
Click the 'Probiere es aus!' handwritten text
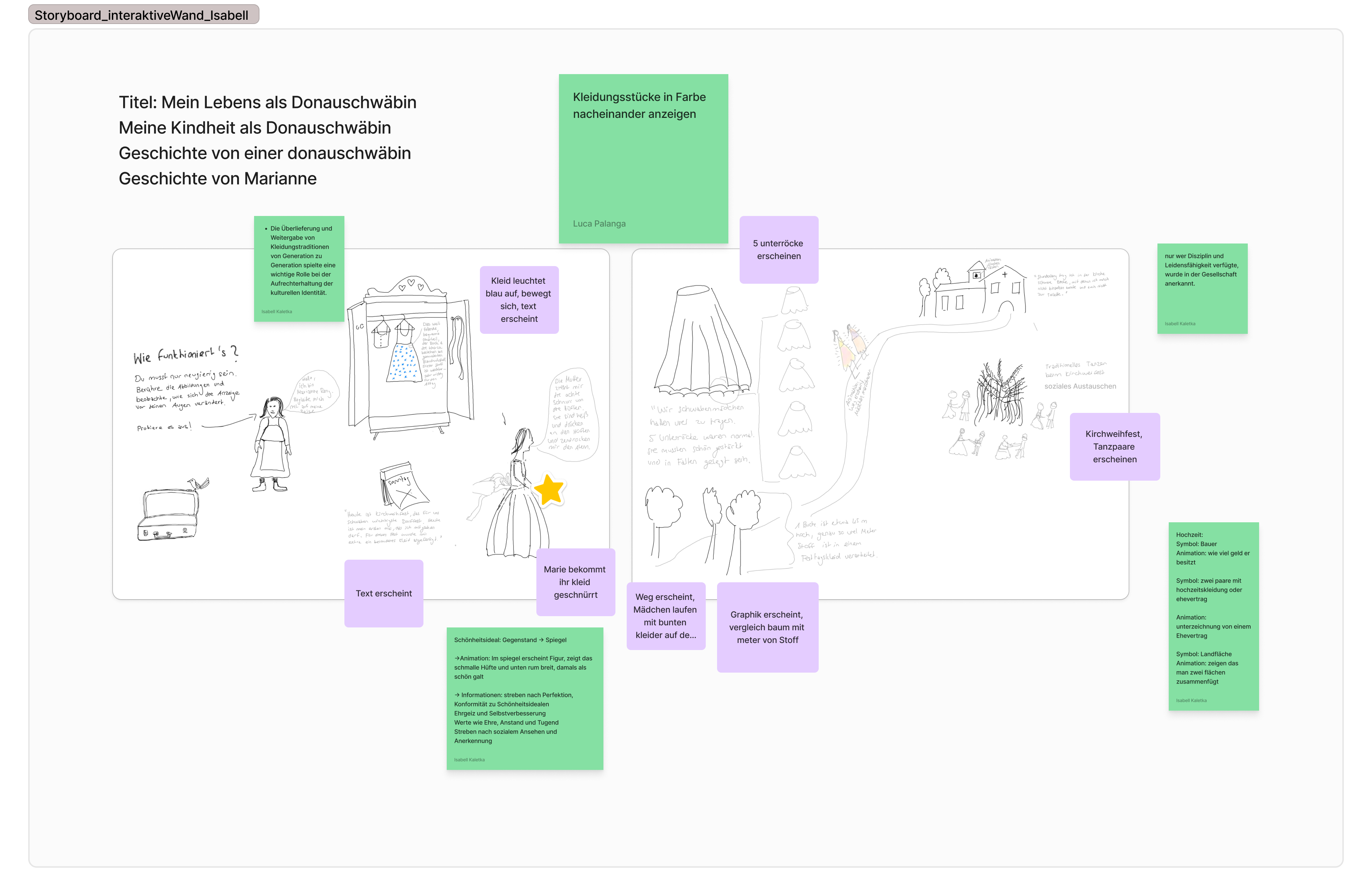click(164, 427)
